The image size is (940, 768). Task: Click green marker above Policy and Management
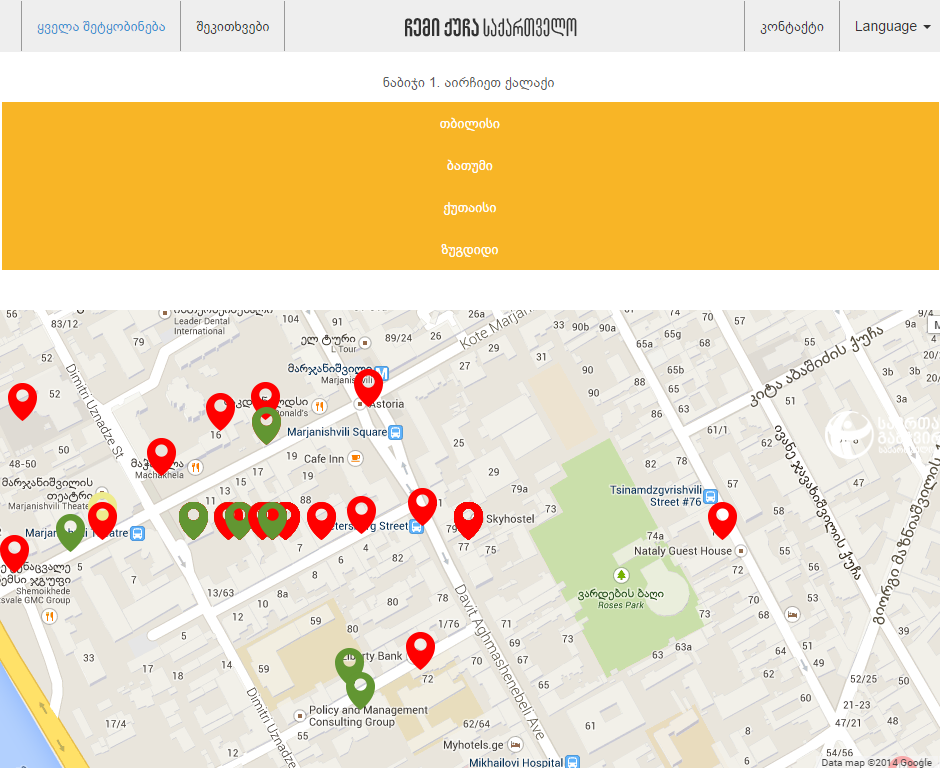tap(360, 689)
